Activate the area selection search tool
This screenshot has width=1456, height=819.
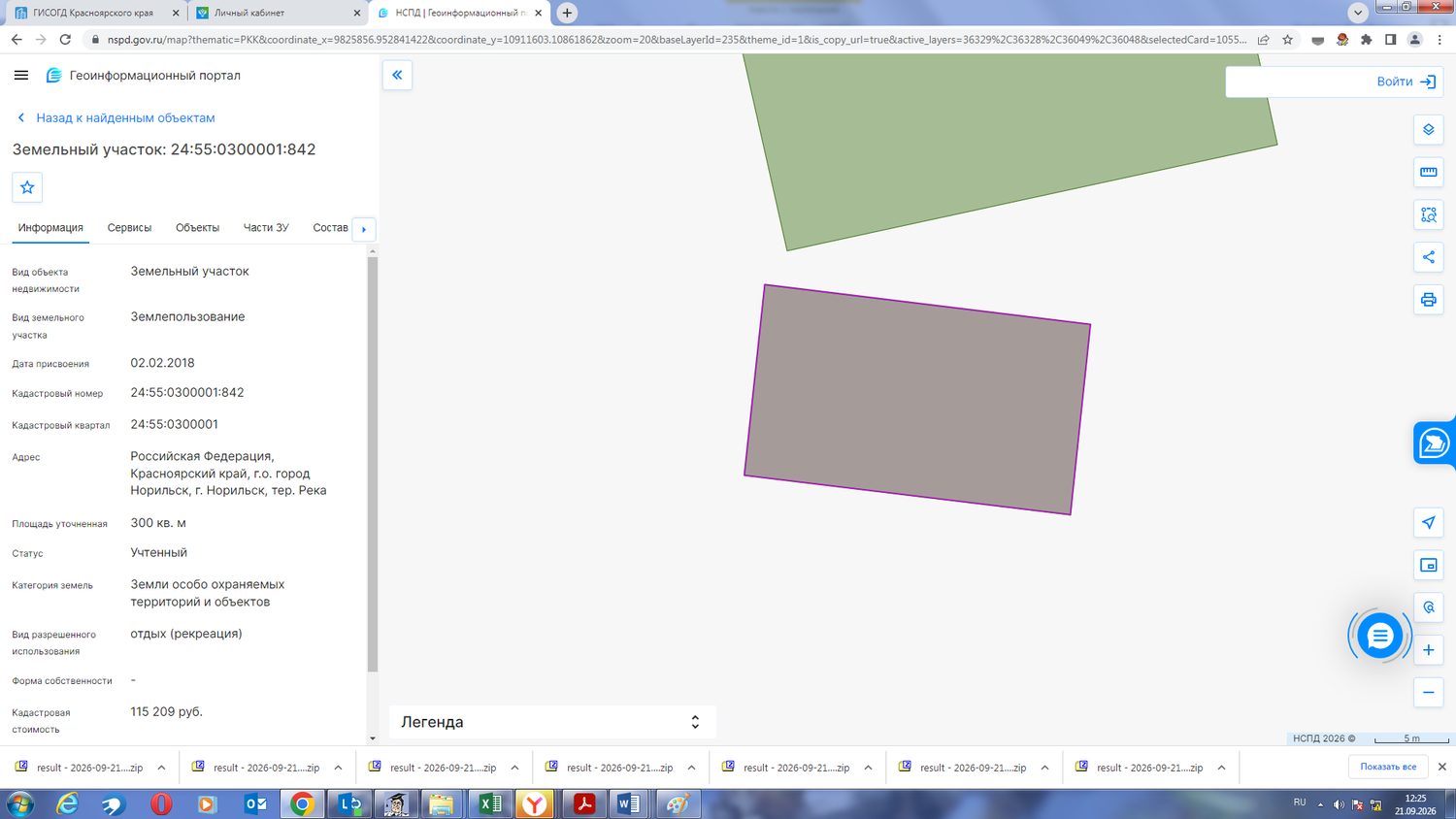(1428, 214)
